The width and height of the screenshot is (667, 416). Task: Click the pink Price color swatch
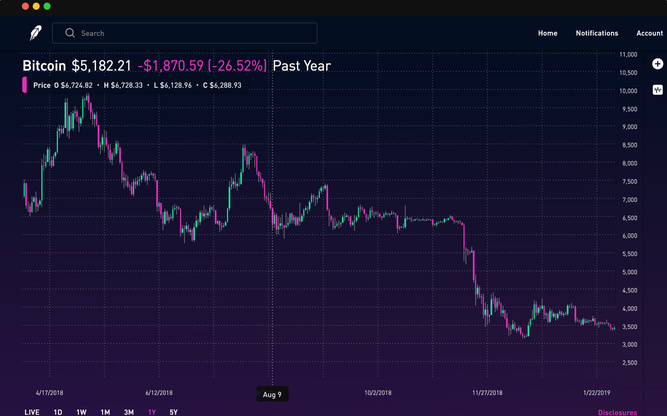(25, 85)
